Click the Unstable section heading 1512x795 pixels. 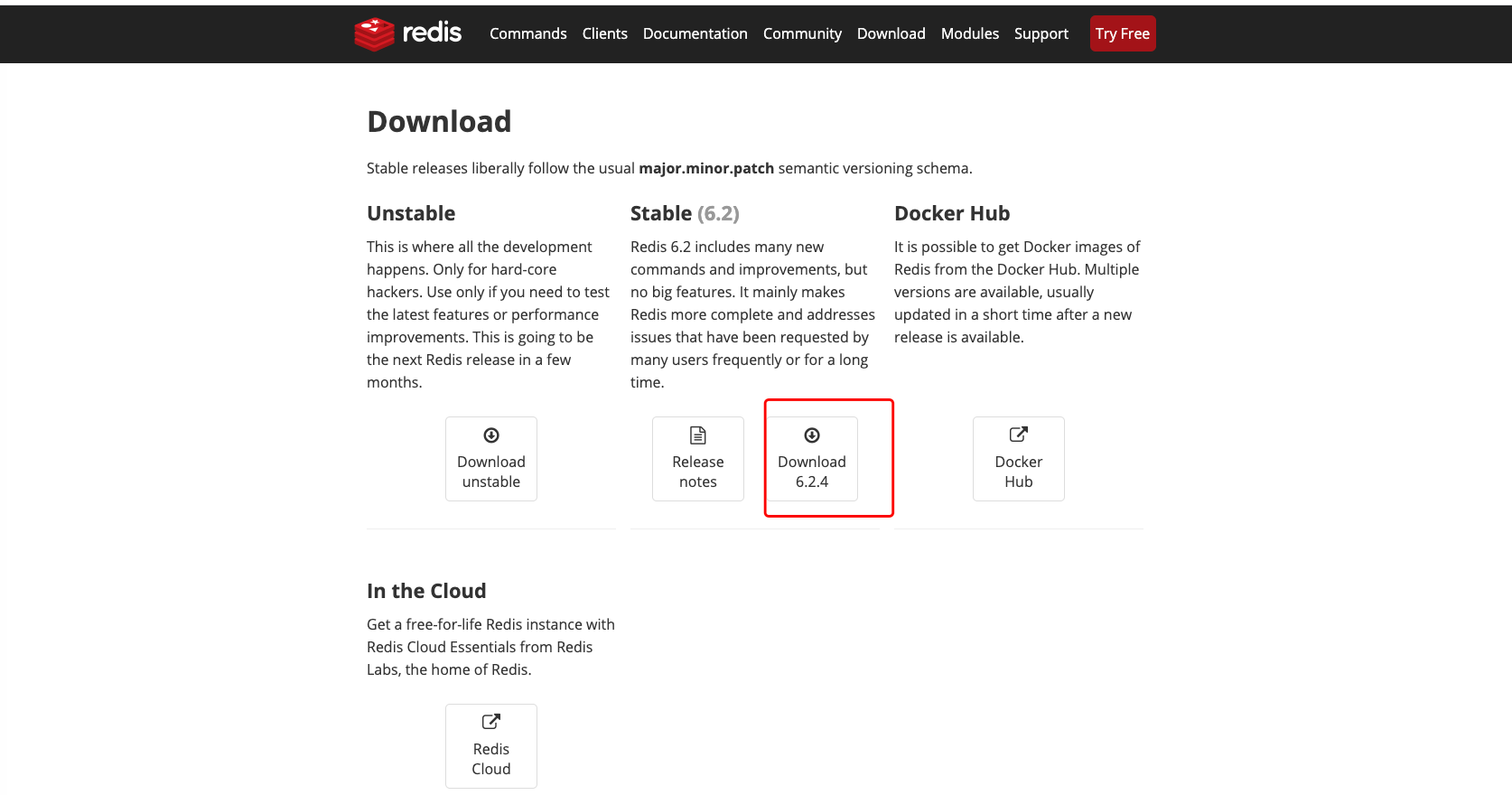tap(411, 213)
